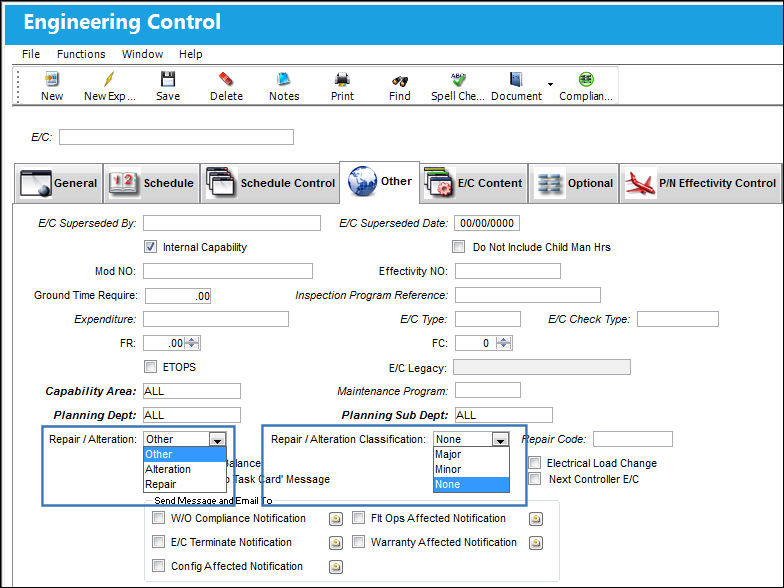Open the Repair / Alteration dropdown arrow
Image resolution: width=784 pixels, height=588 pixels.
point(217,440)
